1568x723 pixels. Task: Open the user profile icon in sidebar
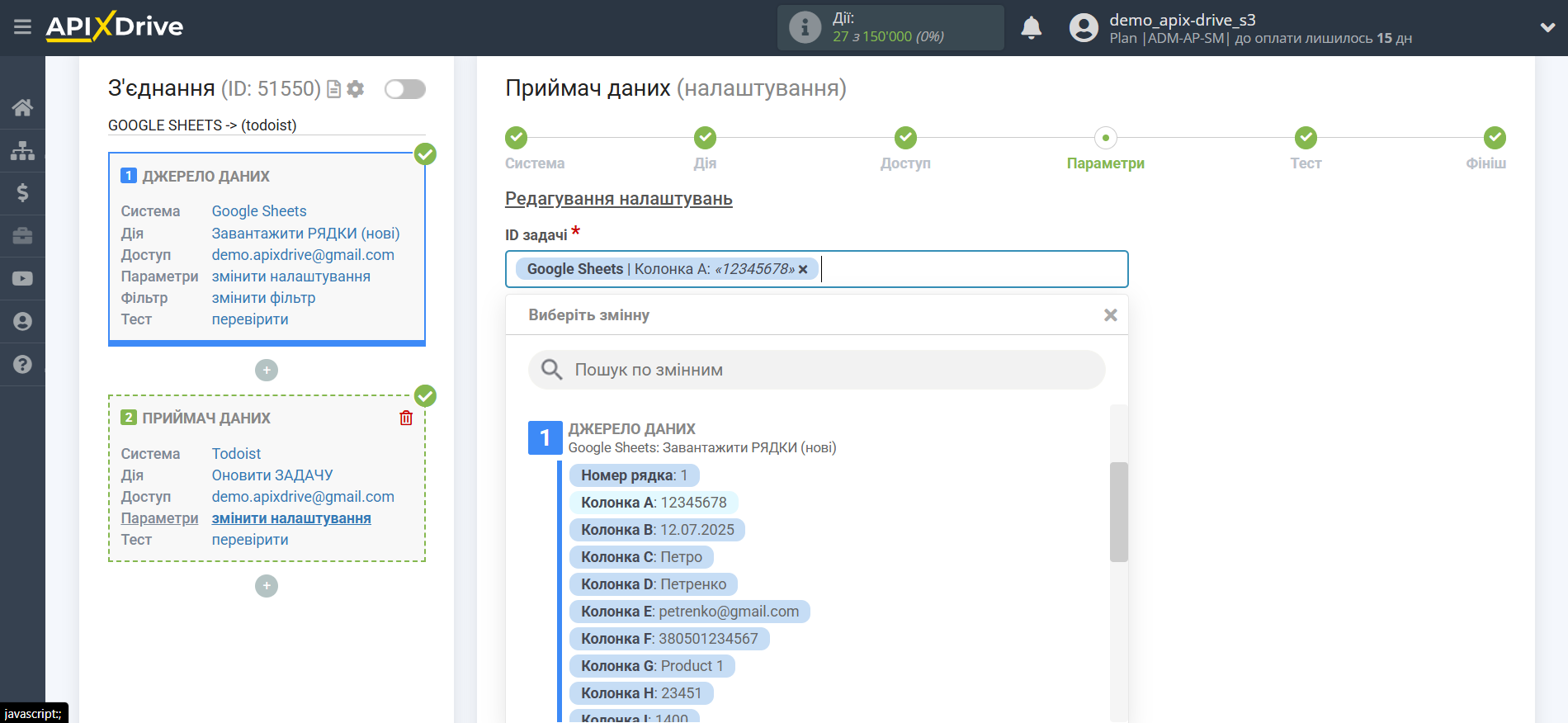click(x=22, y=322)
